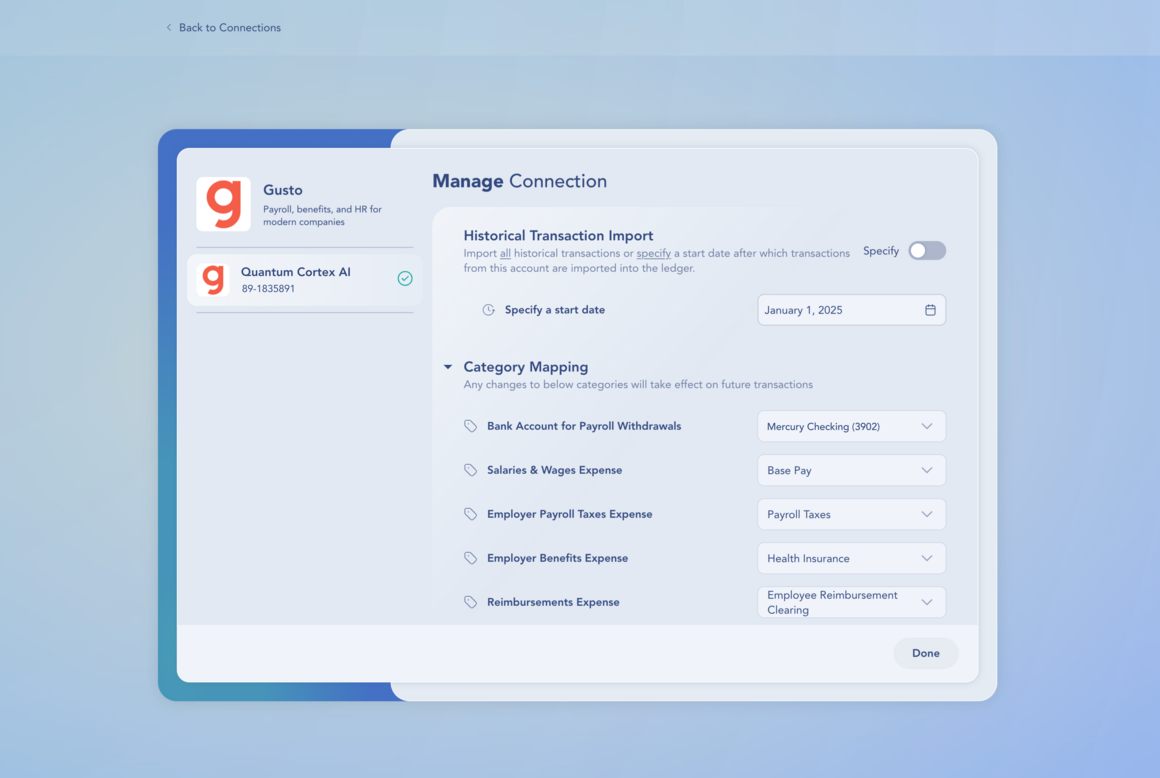Click the Manage Connection title
1160x778 pixels.
519,181
